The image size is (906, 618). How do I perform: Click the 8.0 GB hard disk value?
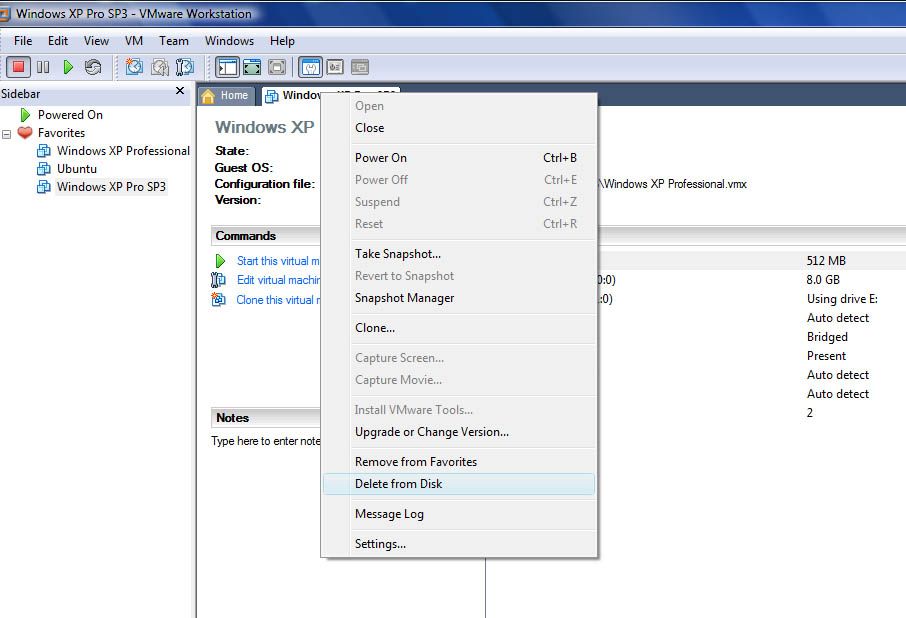[x=823, y=280]
